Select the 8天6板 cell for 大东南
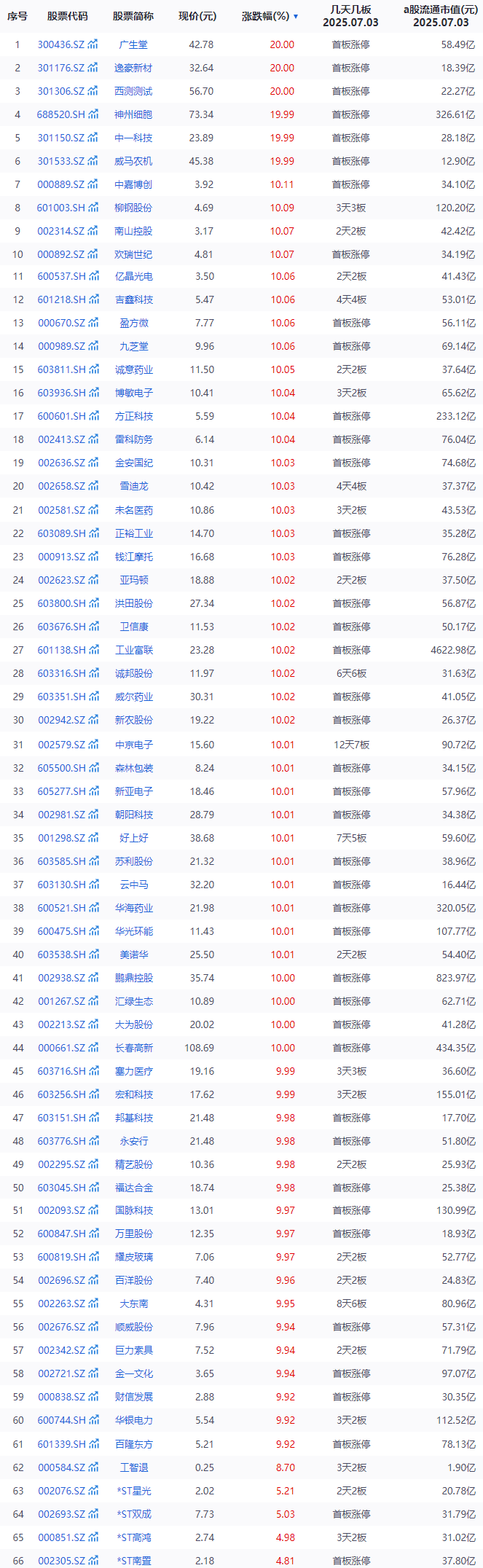The image size is (483, 1568). coord(351,1304)
